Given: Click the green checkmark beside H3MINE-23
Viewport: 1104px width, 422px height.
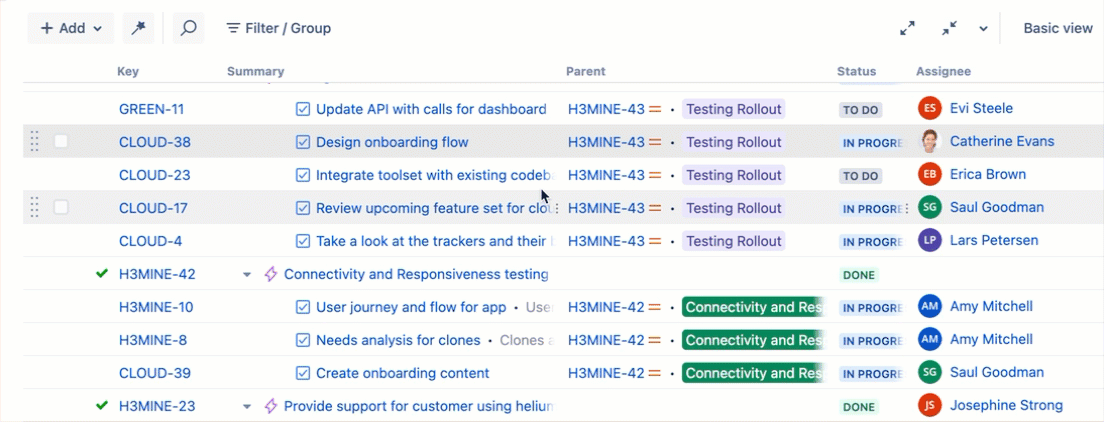Looking at the screenshot, I should pyautogui.click(x=102, y=405).
